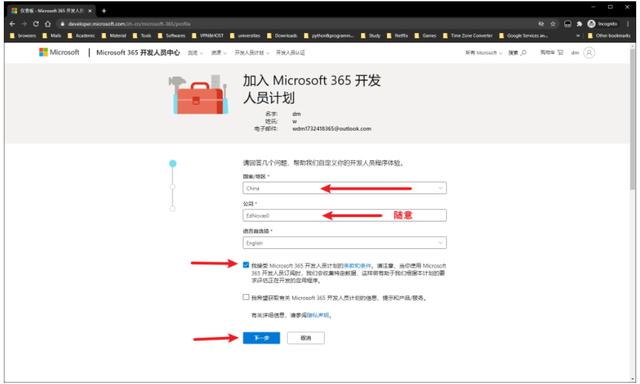Open the Chrome three-dot menu
This screenshot has height=384, width=640.
click(x=628, y=24)
